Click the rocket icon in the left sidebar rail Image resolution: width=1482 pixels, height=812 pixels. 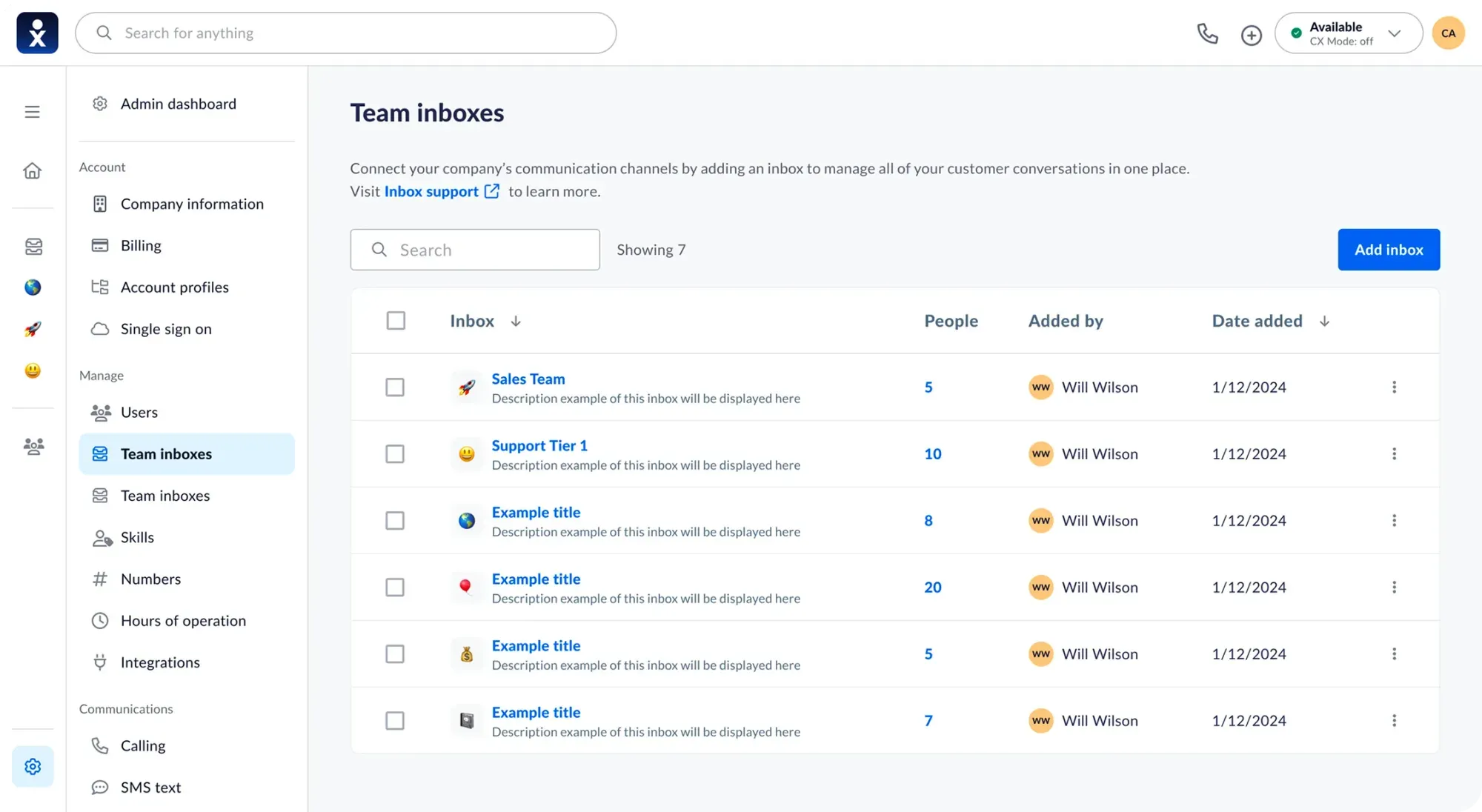click(33, 329)
